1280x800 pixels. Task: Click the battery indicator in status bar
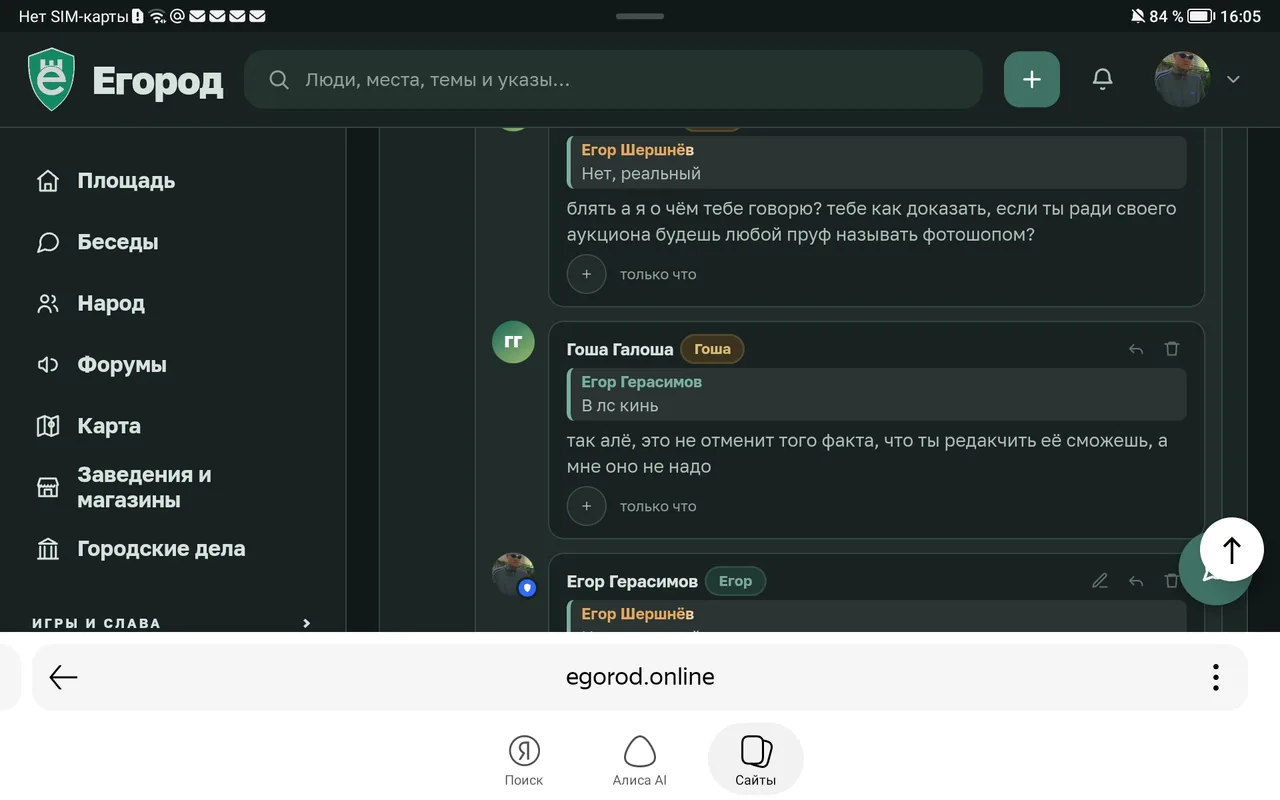(x=1201, y=16)
